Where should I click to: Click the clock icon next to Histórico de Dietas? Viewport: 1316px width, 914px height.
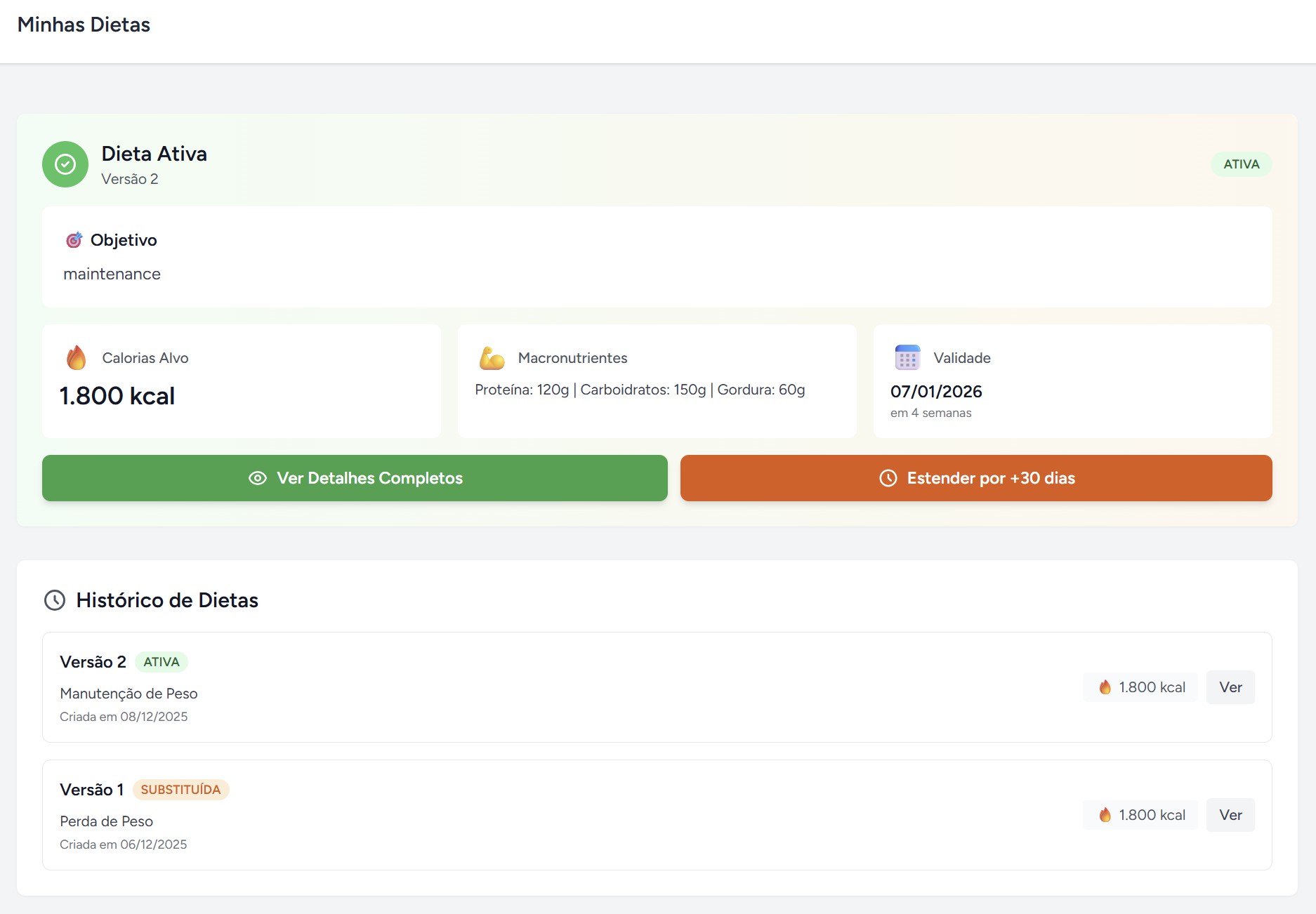click(x=55, y=600)
